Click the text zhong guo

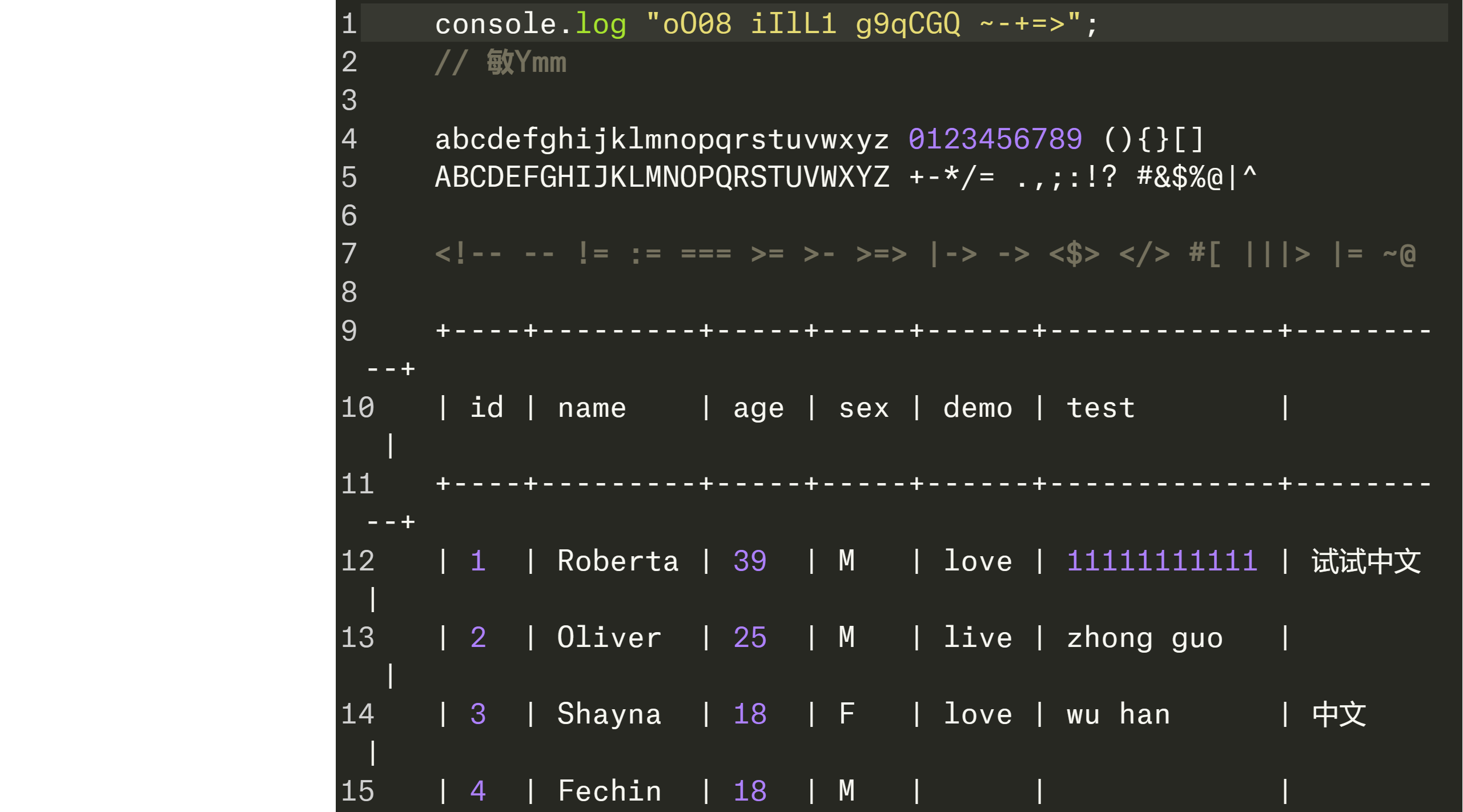pyautogui.click(x=1144, y=640)
